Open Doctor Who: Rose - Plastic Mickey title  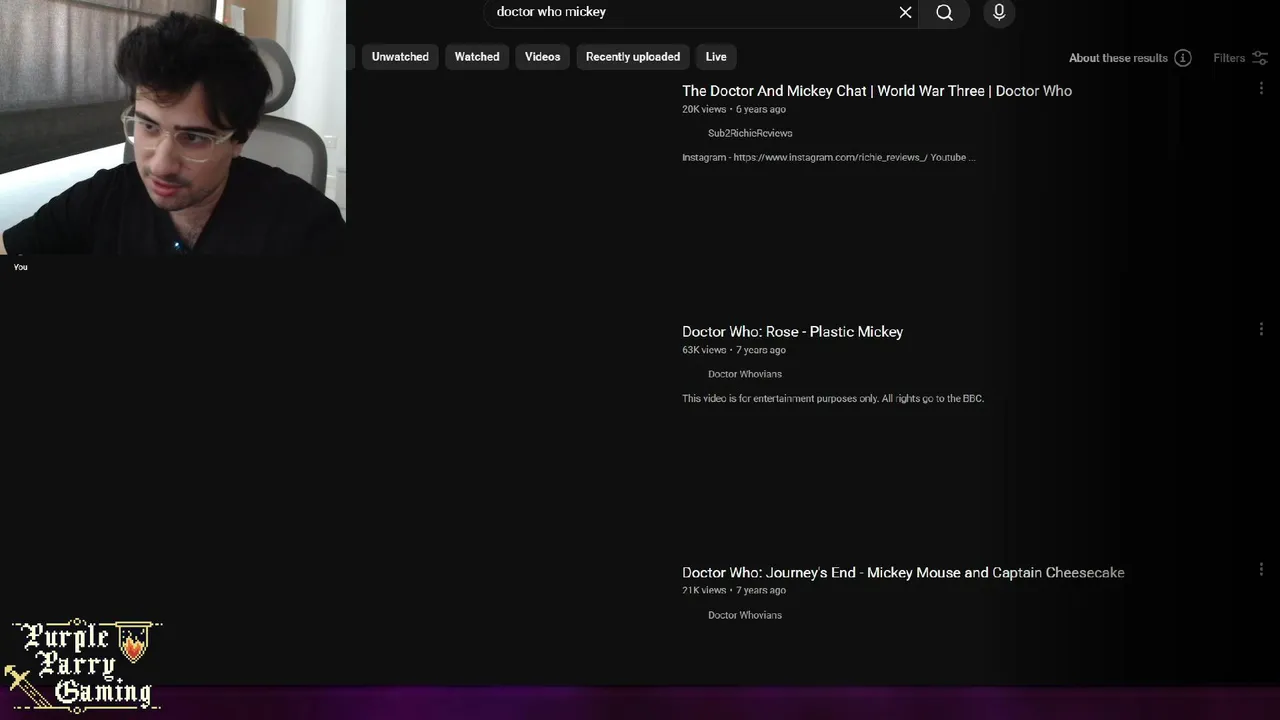[x=792, y=332]
